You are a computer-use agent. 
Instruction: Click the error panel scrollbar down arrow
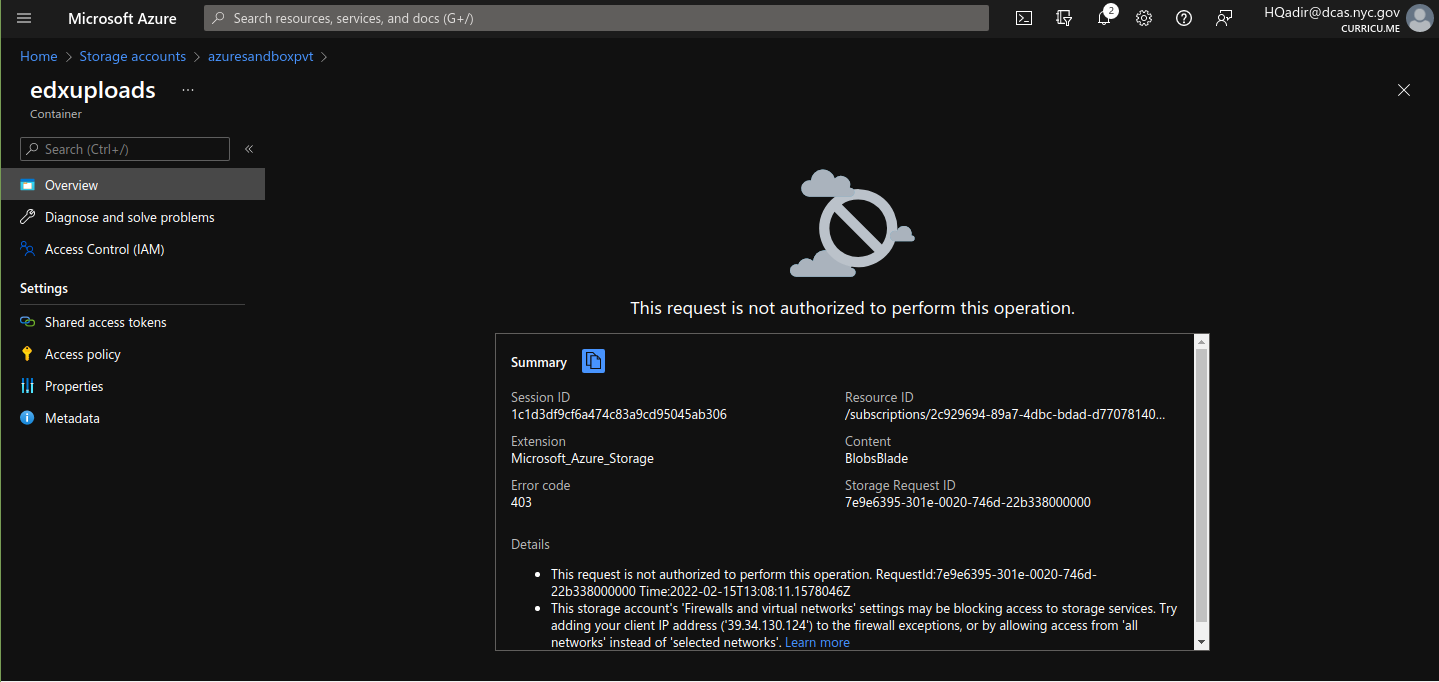tap(1202, 641)
